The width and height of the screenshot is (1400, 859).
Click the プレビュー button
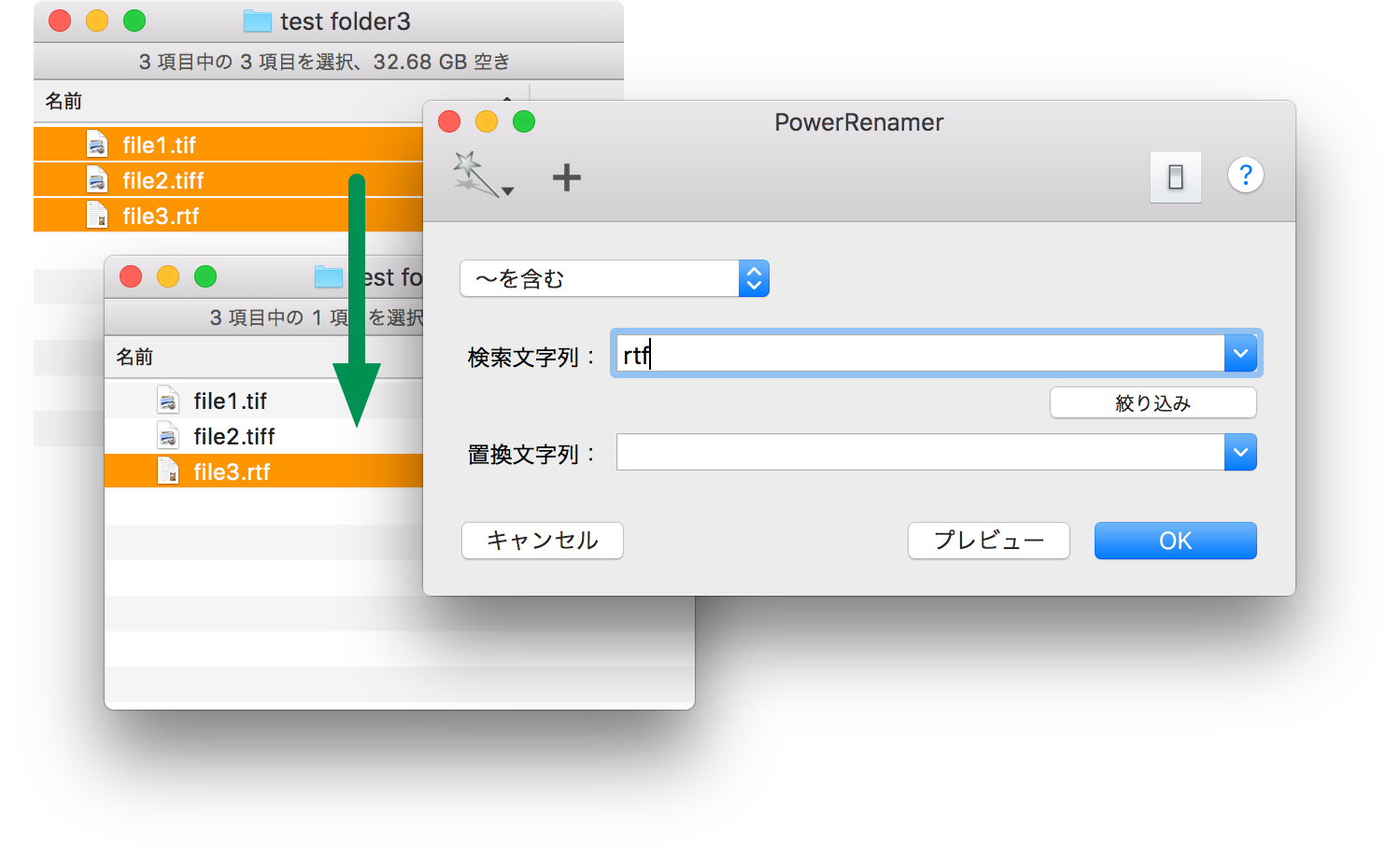[x=988, y=541]
